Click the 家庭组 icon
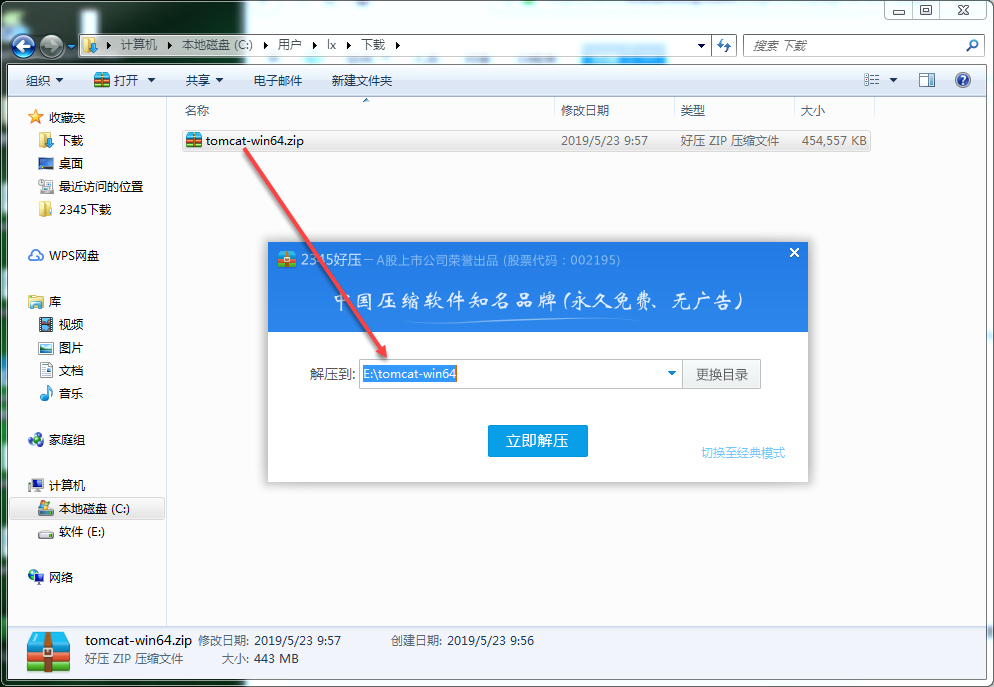 coord(36,439)
